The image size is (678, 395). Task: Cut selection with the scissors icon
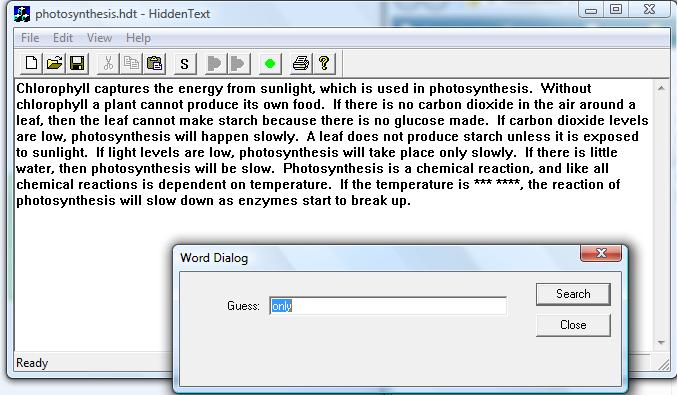point(108,64)
